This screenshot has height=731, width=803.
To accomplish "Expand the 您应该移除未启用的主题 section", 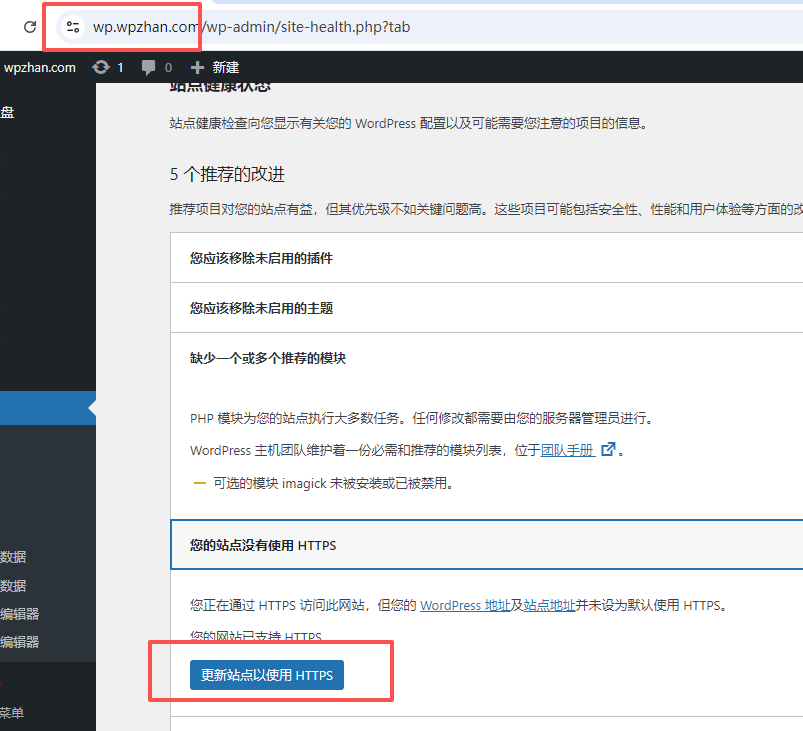I will (486, 308).
